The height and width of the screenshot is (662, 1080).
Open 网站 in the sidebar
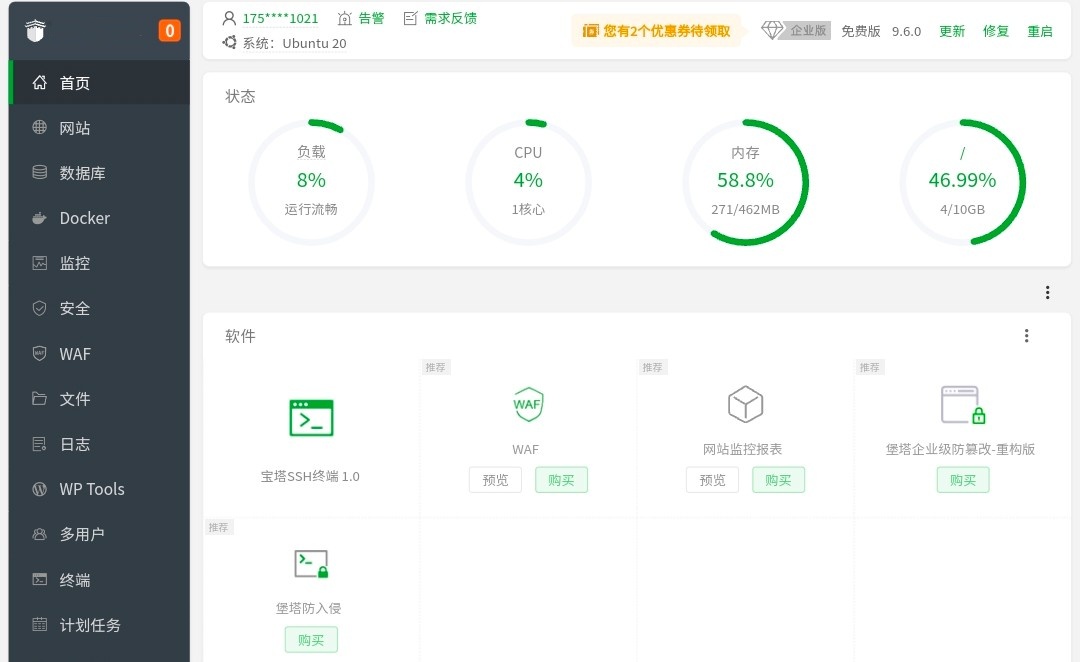tap(75, 128)
